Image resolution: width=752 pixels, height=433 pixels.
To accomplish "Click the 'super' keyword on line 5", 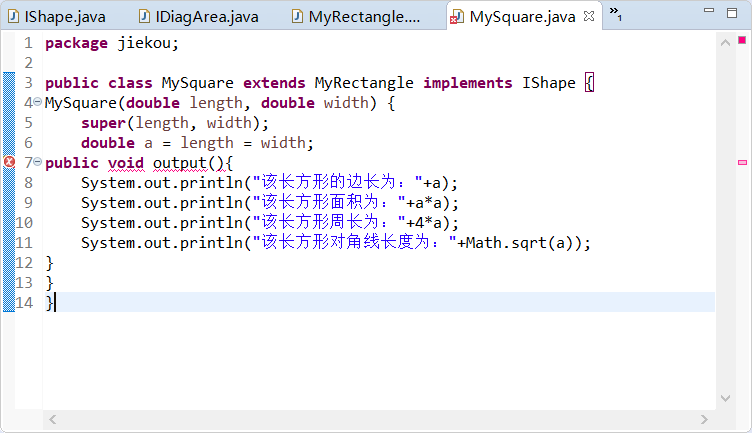I will pyautogui.click(x=103, y=123).
